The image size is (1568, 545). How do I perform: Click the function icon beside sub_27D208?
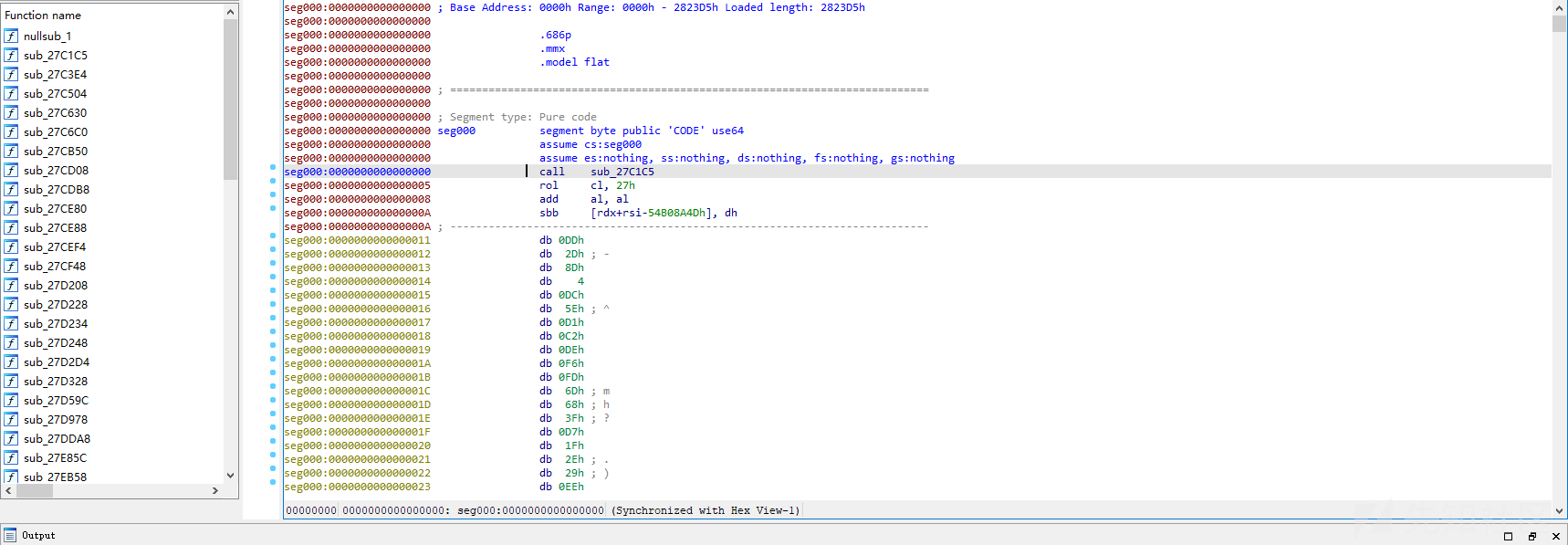11,285
